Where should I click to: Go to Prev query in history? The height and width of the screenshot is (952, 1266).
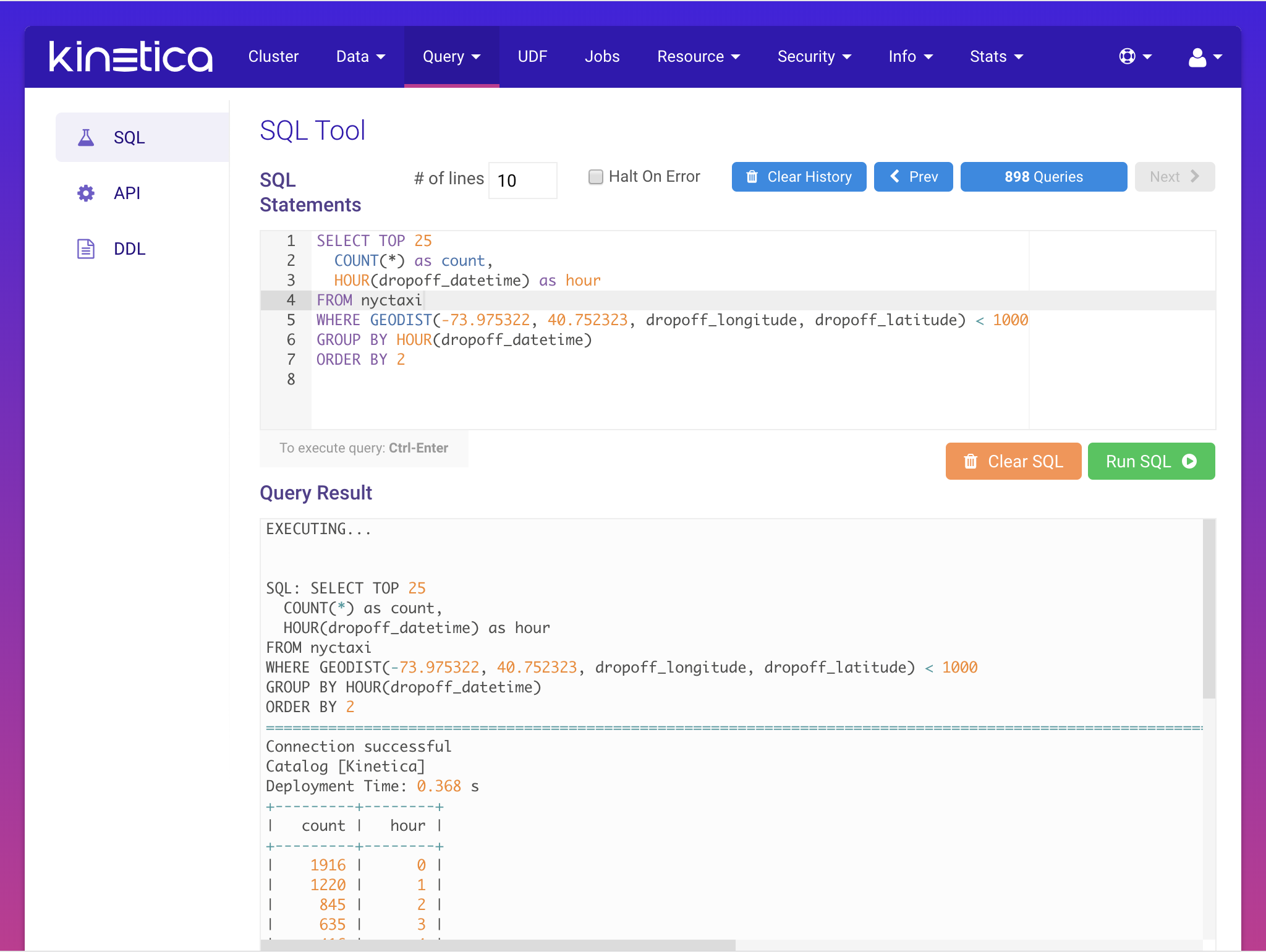pos(913,177)
